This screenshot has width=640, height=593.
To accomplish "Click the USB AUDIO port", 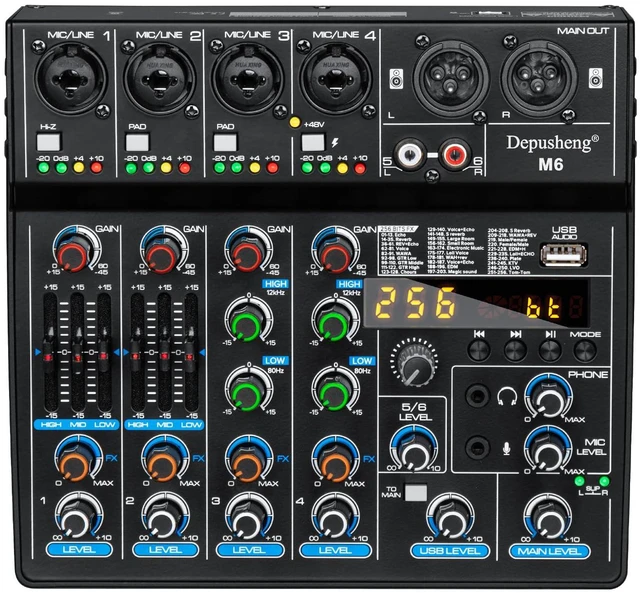I will (564, 255).
